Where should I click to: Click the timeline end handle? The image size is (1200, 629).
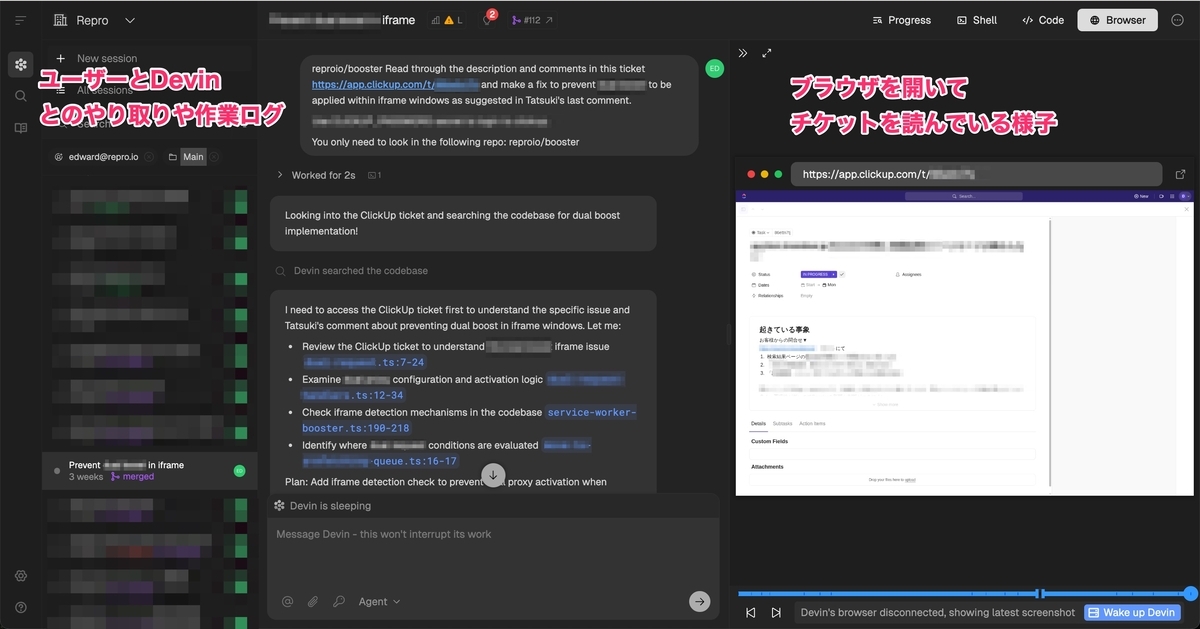[x=1190, y=594]
